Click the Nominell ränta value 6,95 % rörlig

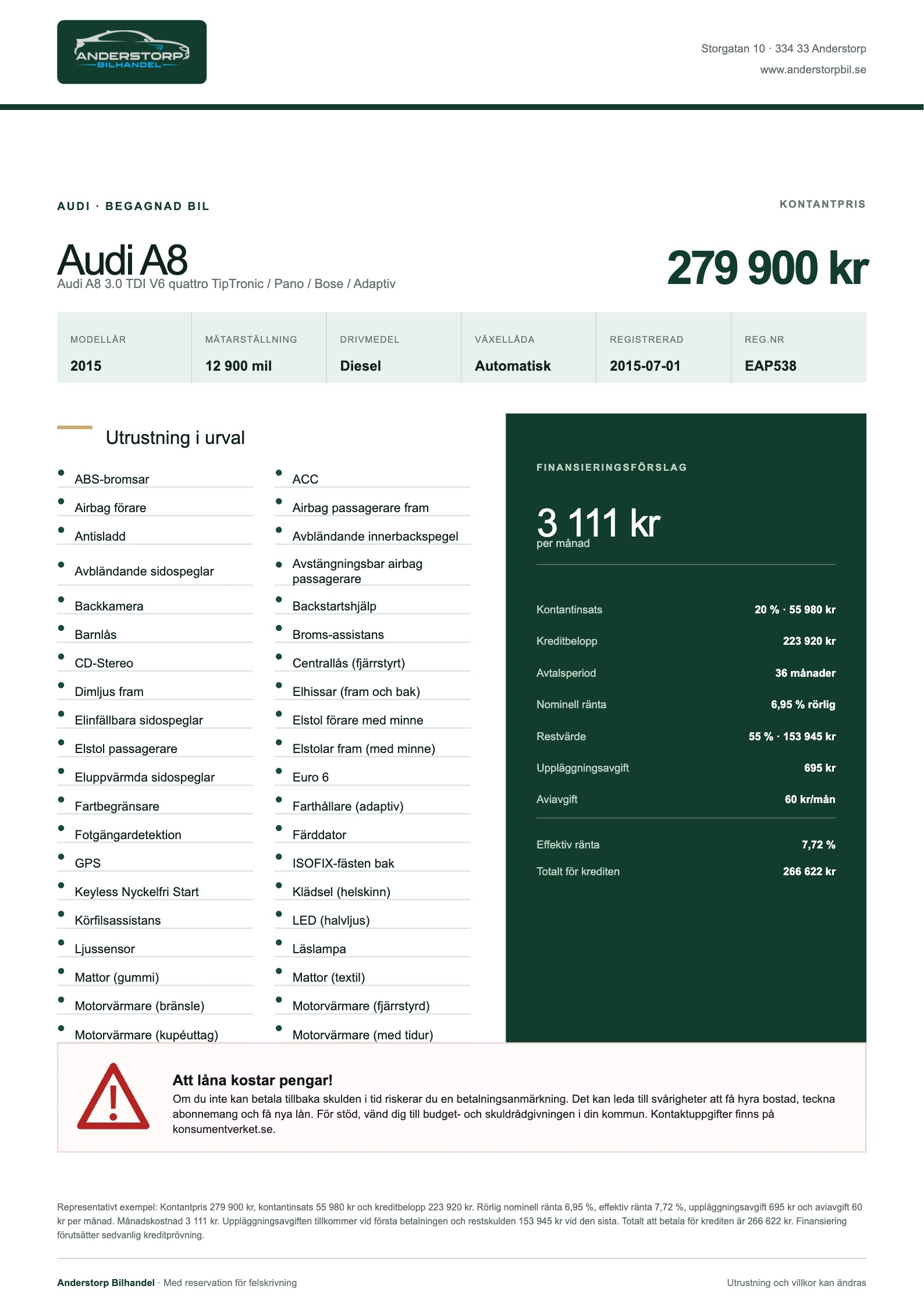tap(803, 705)
